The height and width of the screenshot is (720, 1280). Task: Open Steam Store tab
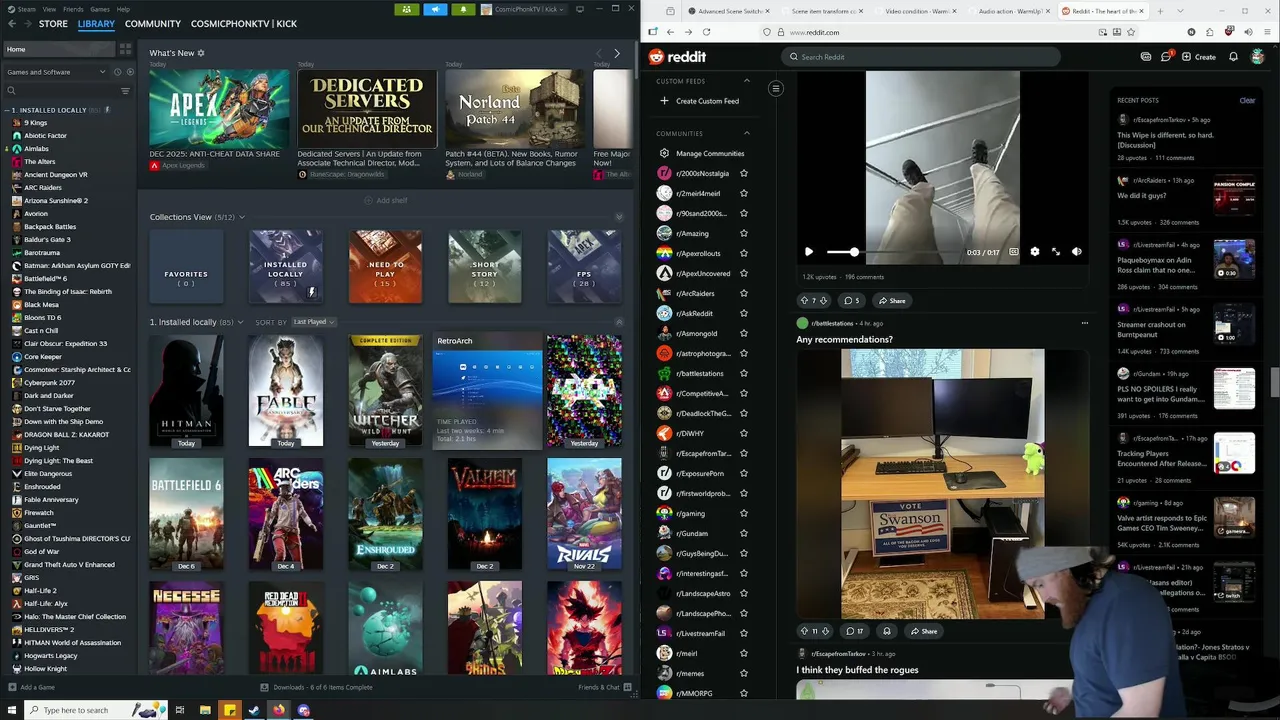point(53,24)
